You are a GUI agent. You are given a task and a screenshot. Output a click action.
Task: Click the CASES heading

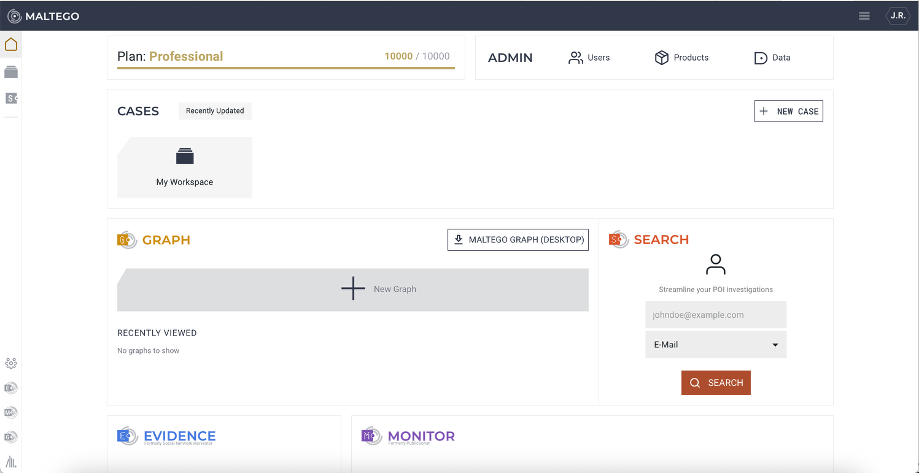pyautogui.click(x=138, y=111)
